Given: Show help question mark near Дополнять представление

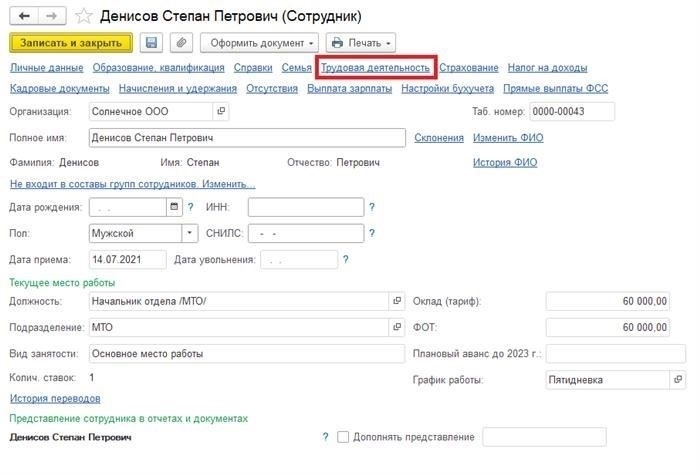Looking at the screenshot, I should (x=325, y=437).
